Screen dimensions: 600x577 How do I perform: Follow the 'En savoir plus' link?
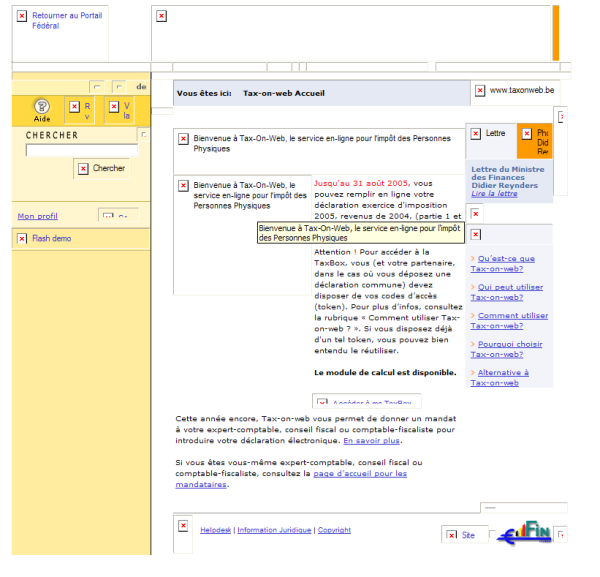372,440
